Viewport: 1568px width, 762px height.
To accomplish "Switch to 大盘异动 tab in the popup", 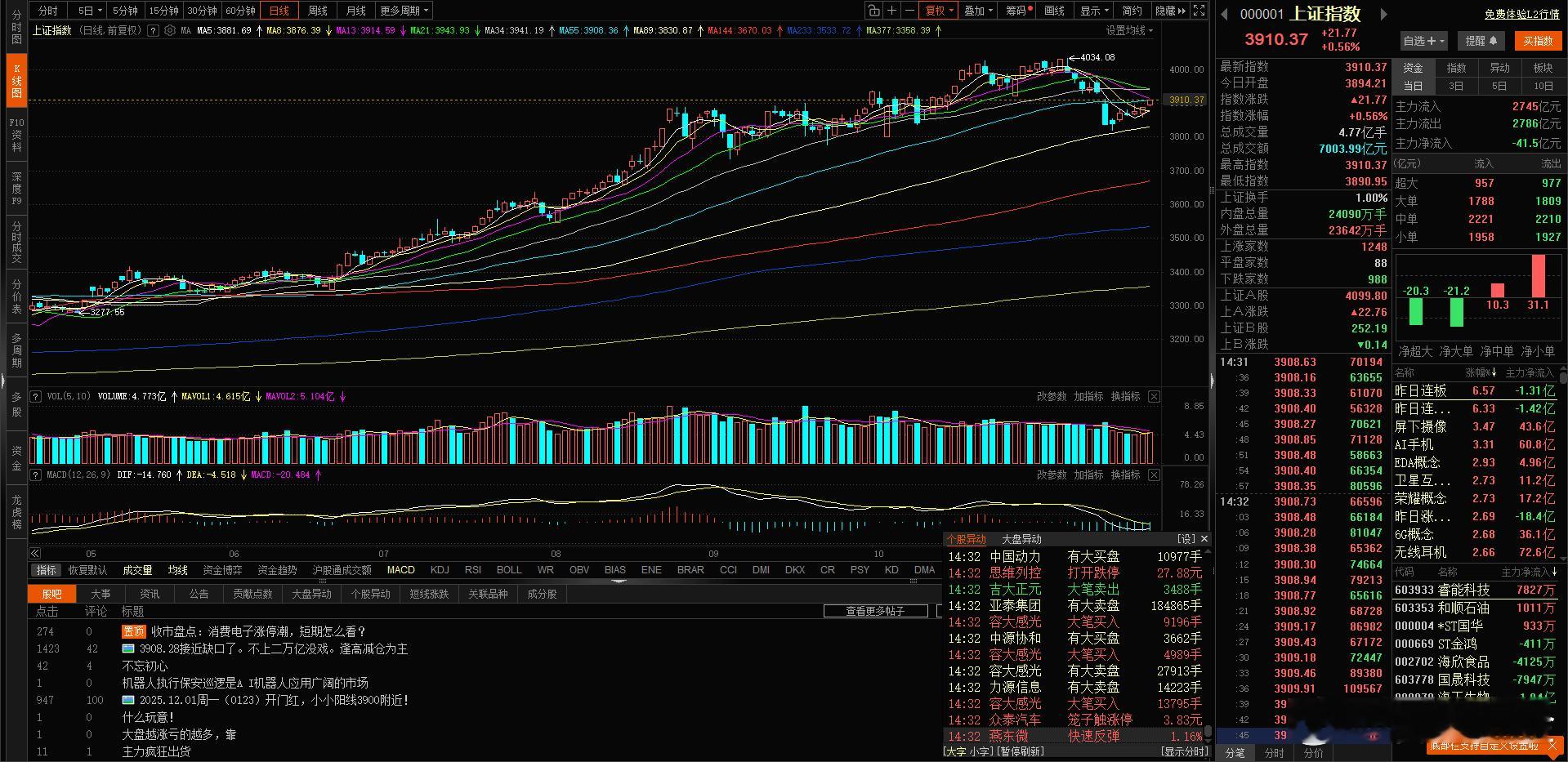I will coord(1021,539).
